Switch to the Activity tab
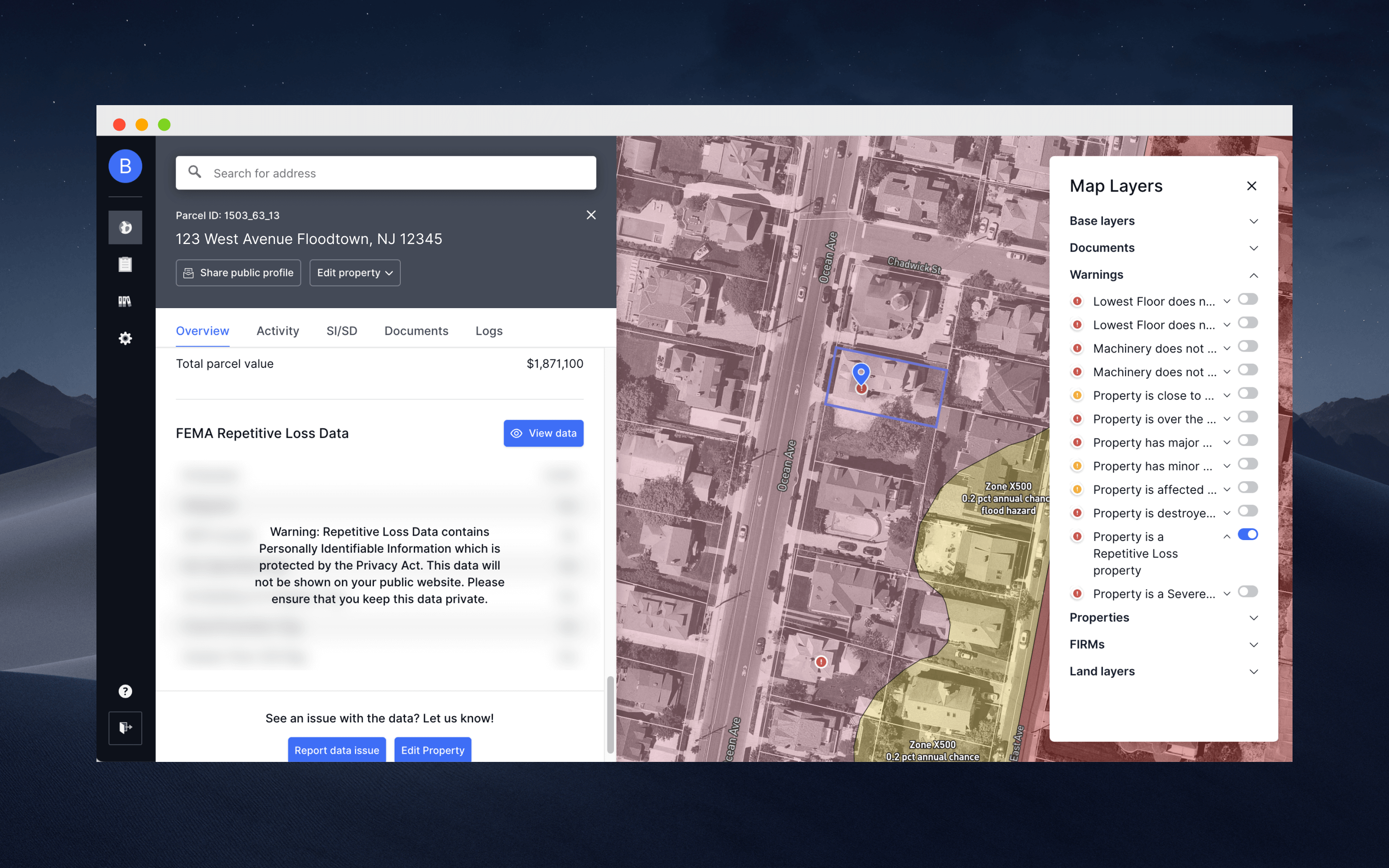The height and width of the screenshot is (868, 1389). 278,331
